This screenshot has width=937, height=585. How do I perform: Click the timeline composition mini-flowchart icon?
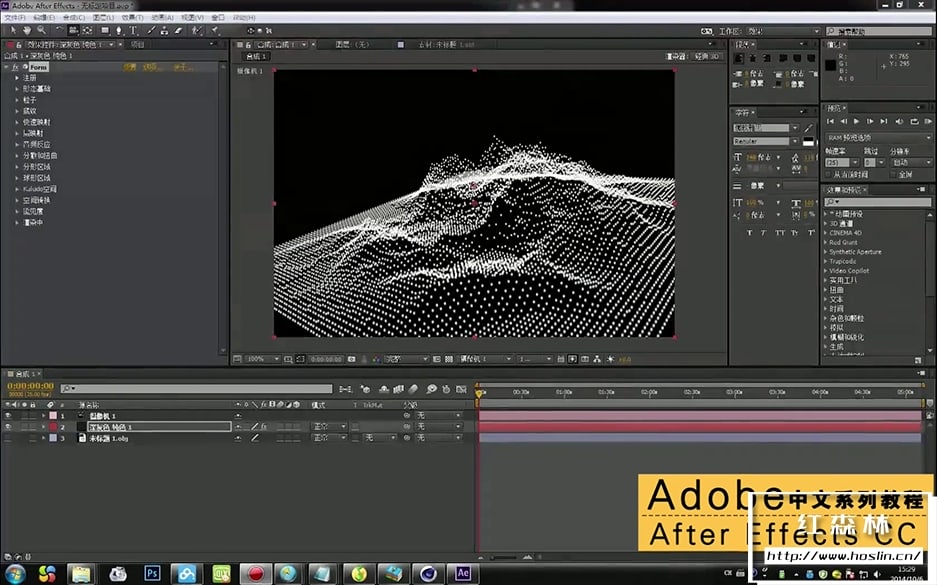tap(345, 389)
